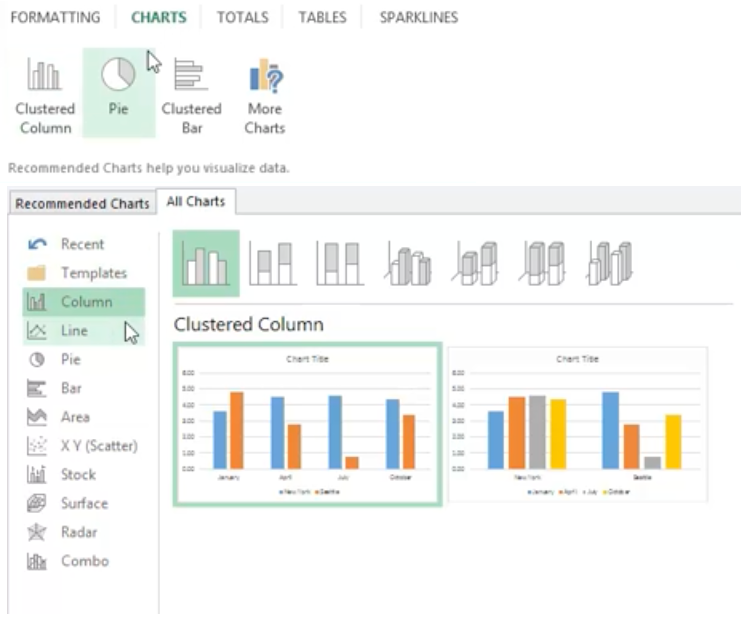Open the TOTALS tab
The image size is (741, 638).
coord(242,17)
